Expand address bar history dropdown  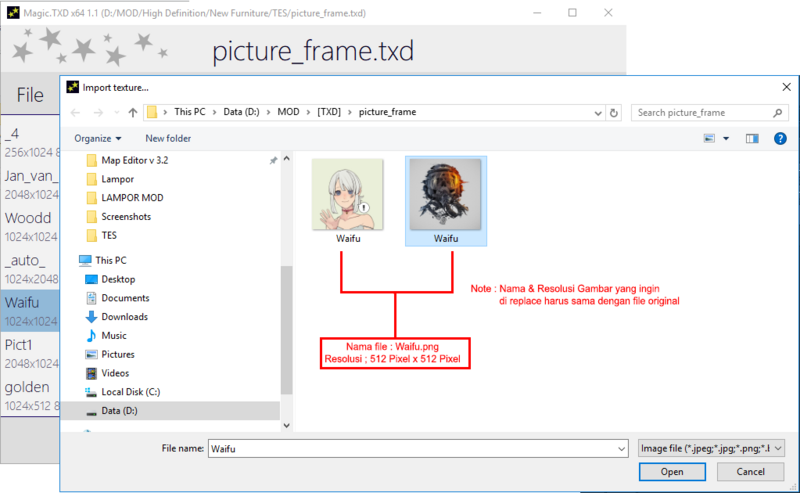[598, 113]
